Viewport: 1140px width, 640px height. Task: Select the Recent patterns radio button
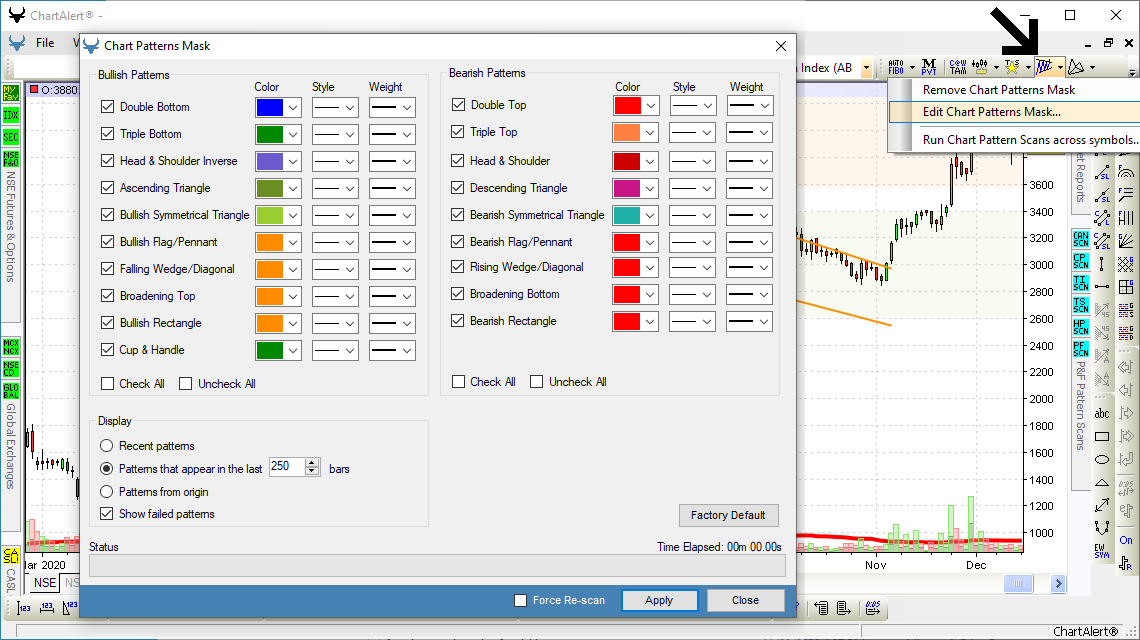[x=107, y=446]
